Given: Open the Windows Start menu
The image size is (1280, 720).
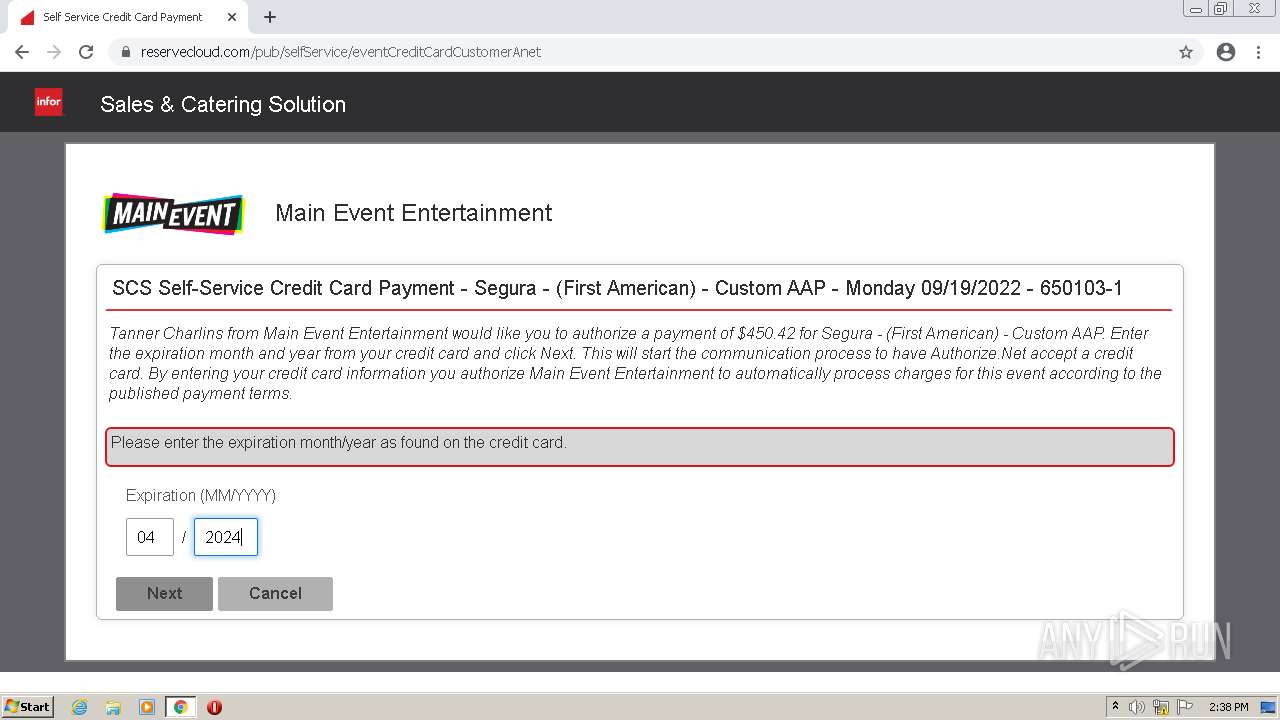Looking at the screenshot, I should [x=28, y=707].
